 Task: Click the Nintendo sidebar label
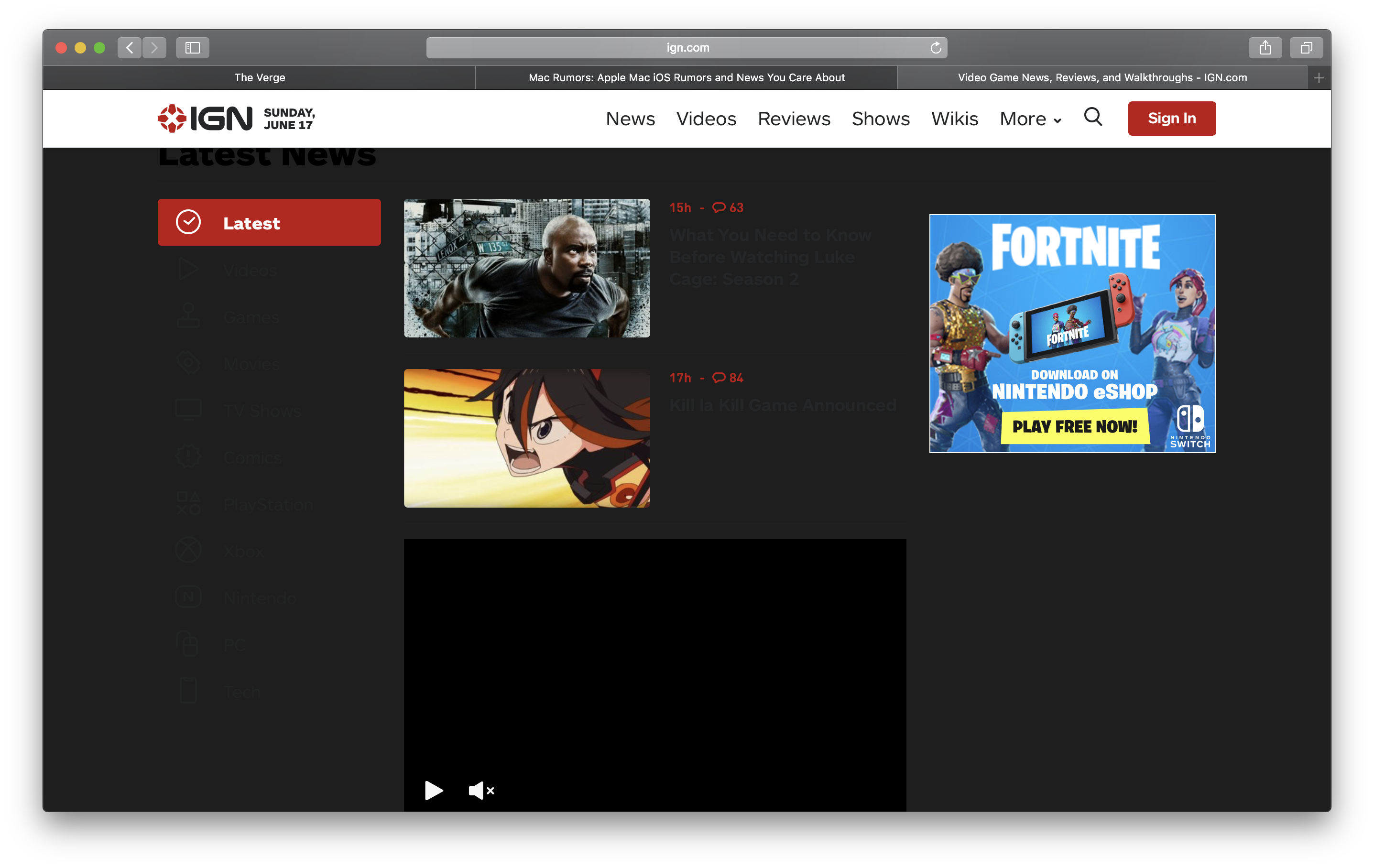pyautogui.click(x=260, y=598)
